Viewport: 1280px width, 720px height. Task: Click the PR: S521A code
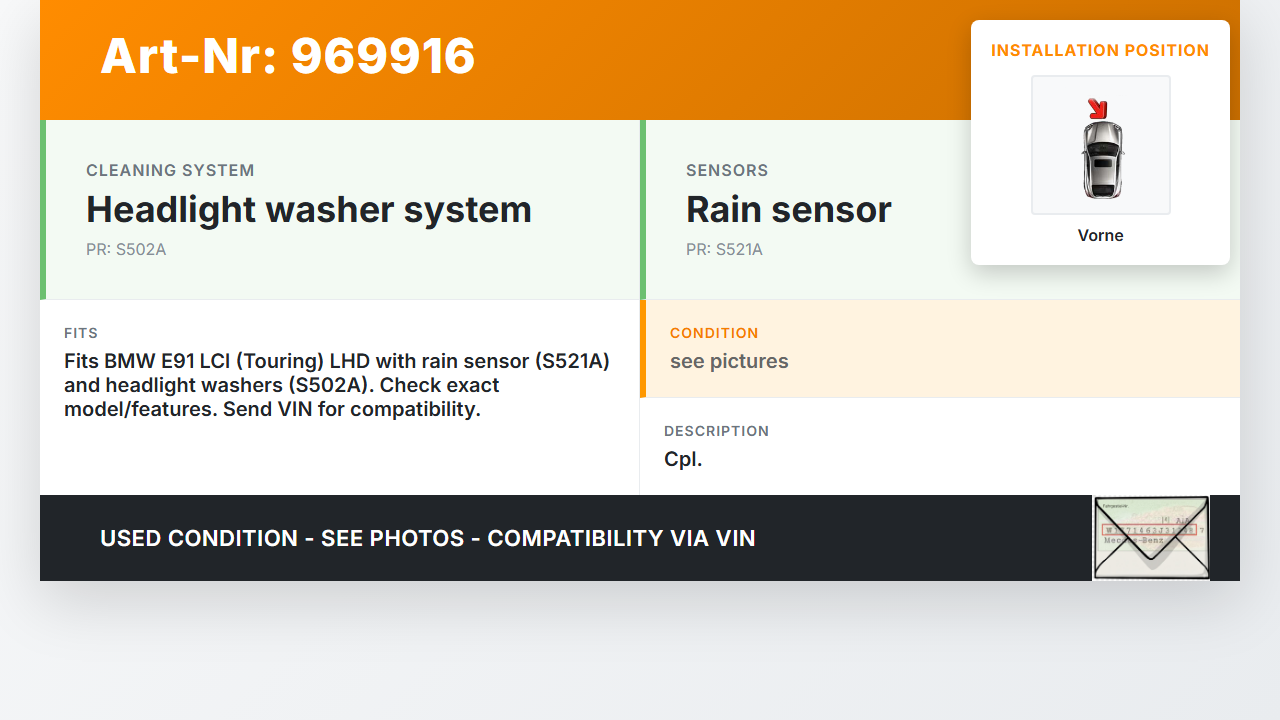724,250
